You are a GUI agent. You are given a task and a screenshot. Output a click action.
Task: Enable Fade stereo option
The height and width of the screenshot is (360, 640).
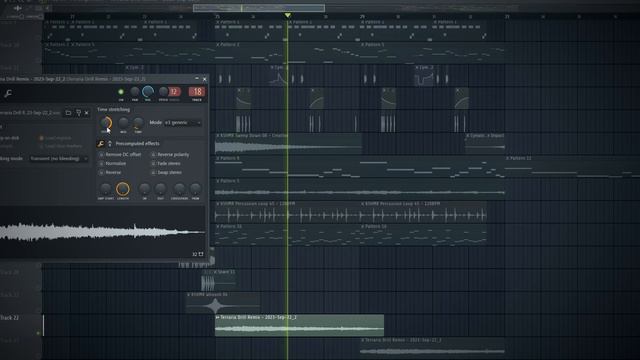pyautogui.click(x=166, y=163)
